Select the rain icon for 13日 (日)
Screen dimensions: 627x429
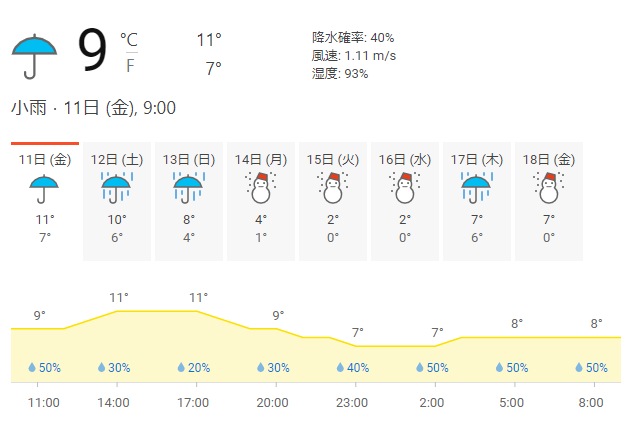[x=189, y=187]
